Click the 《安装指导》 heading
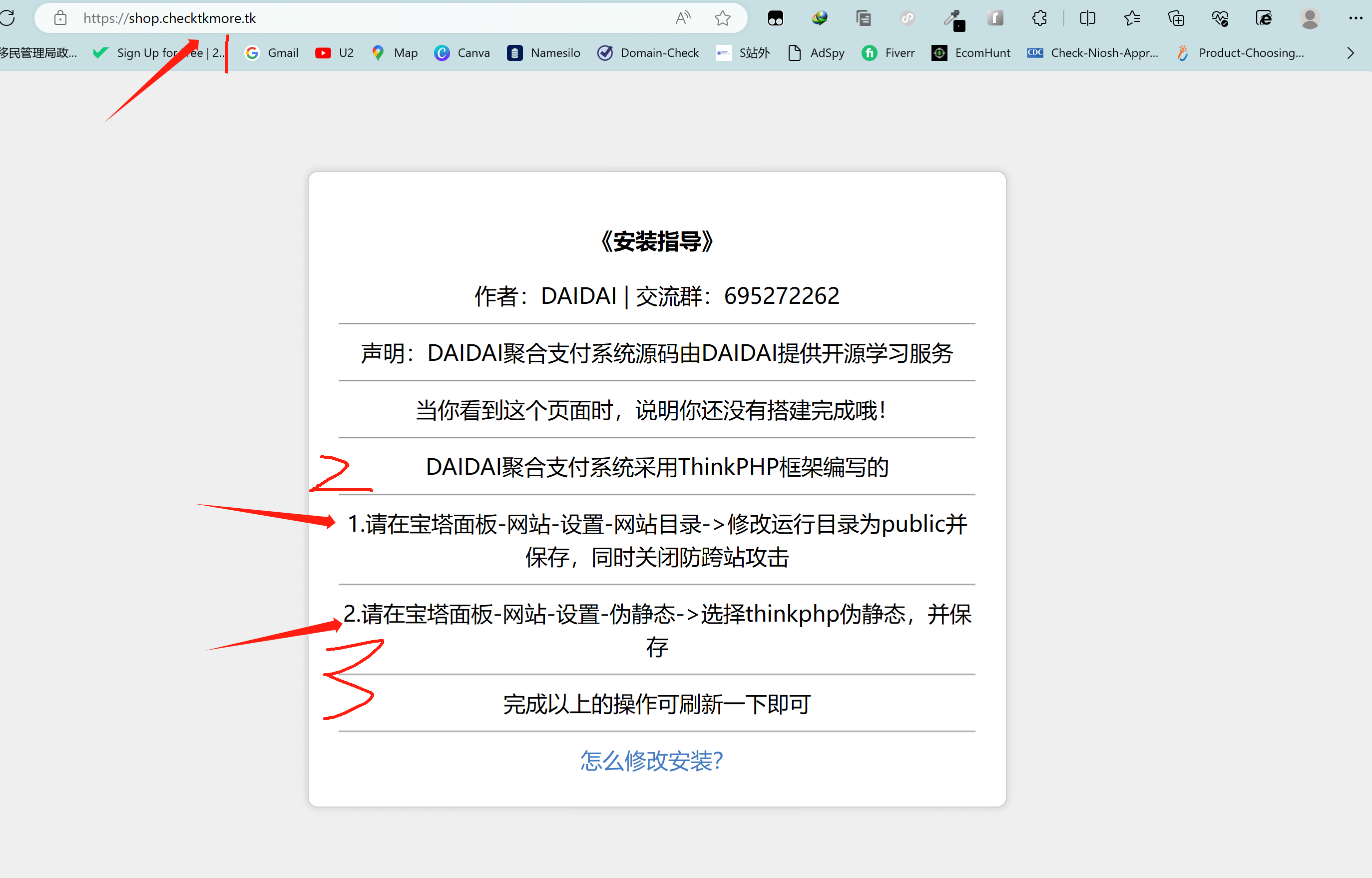 point(657,242)
